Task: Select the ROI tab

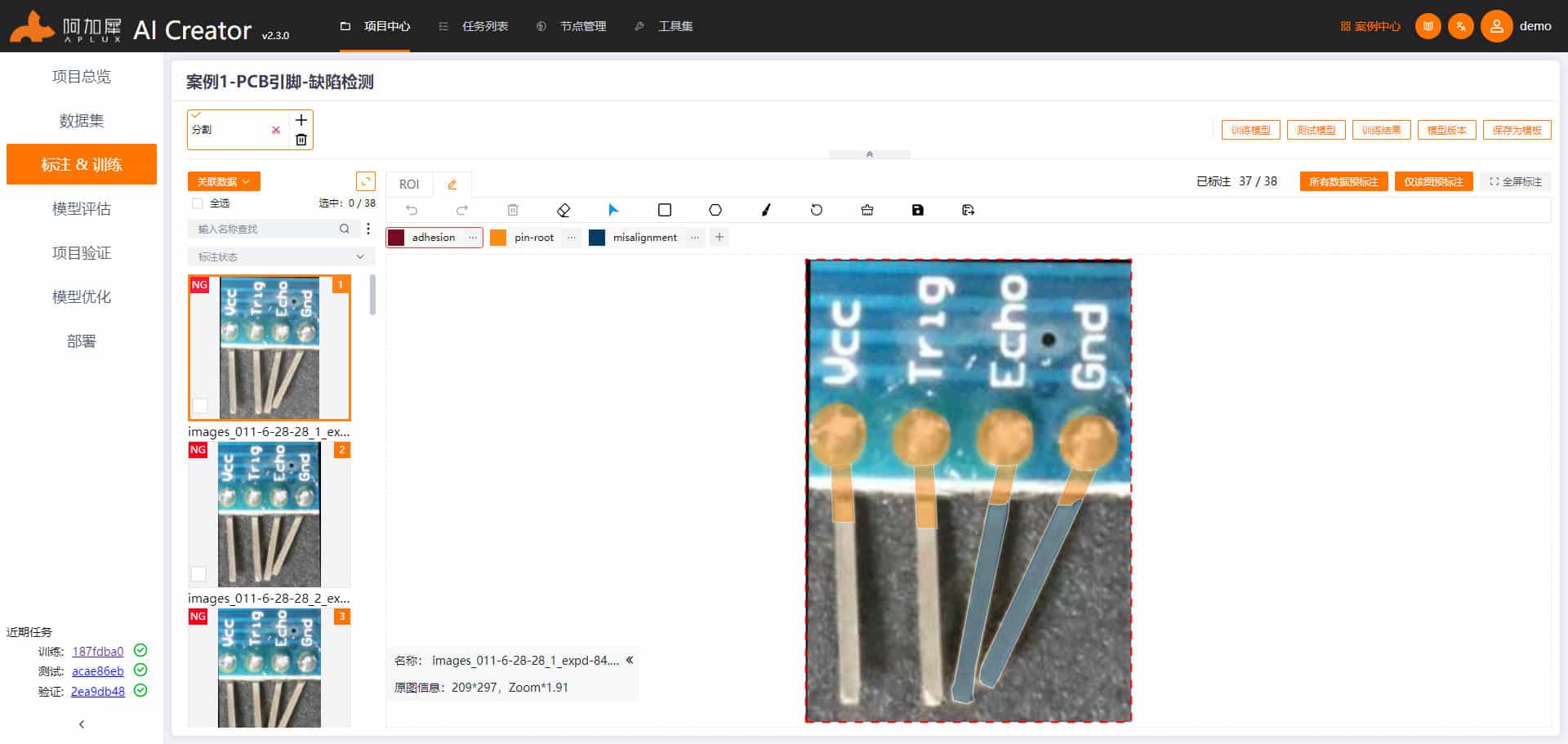Action: click(409, 185)
